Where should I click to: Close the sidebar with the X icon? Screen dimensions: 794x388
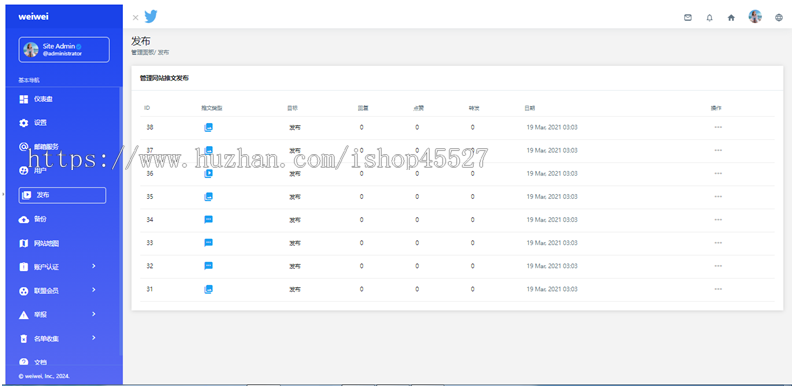click(x=135, y=17)
